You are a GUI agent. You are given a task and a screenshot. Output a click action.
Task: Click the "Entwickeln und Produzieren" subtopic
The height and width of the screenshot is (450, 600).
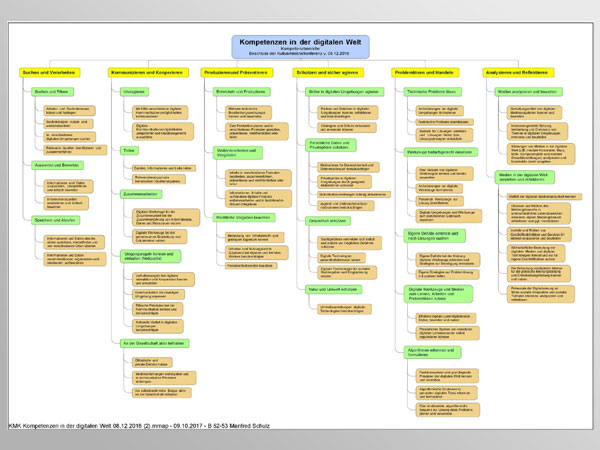tap(240, 92)
